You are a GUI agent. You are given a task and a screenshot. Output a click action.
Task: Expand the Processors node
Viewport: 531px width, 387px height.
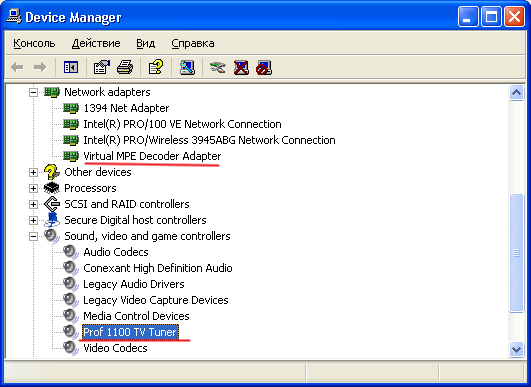[x=33, y=188]
